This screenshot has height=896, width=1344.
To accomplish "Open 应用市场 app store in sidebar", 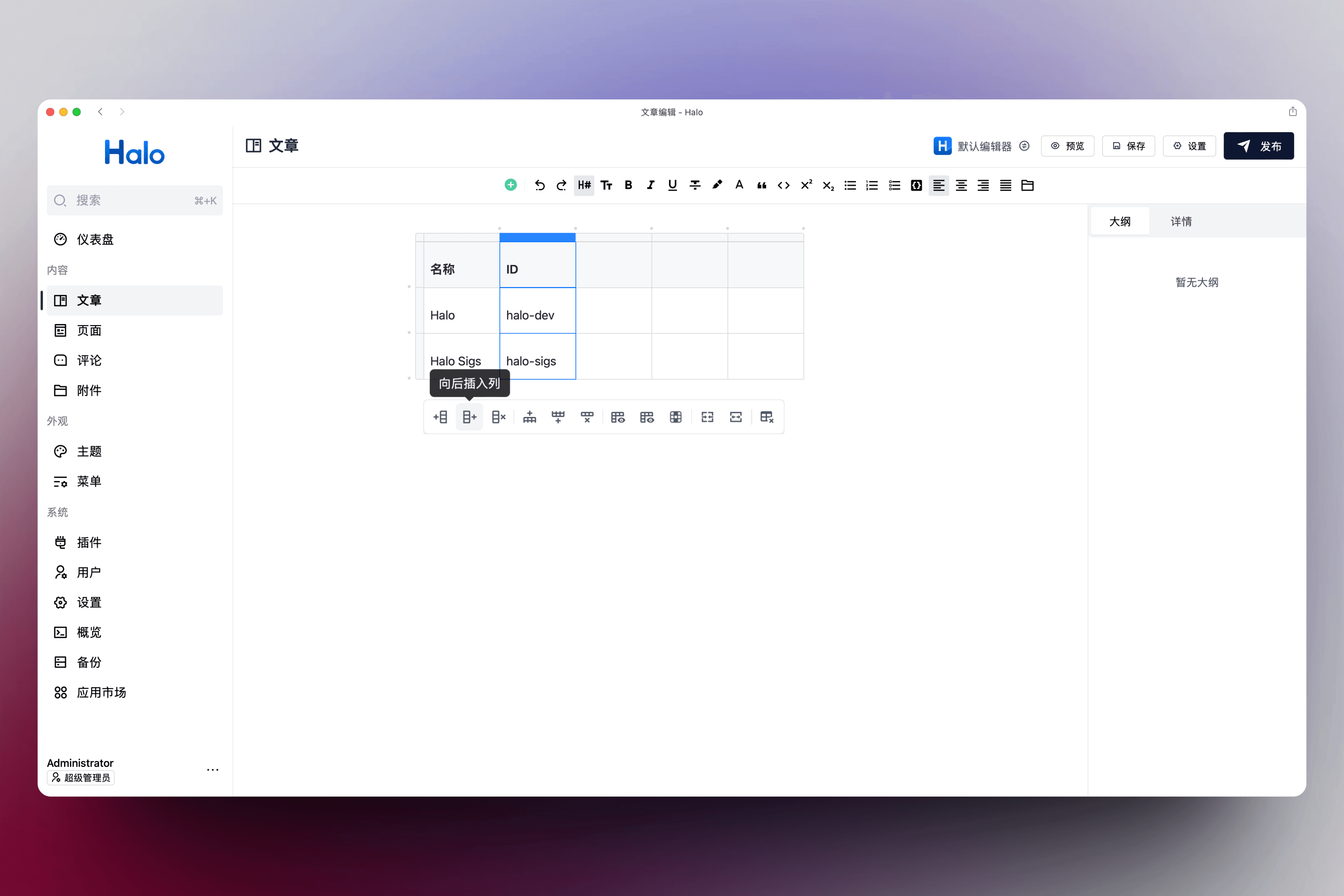I will point(135,693).
